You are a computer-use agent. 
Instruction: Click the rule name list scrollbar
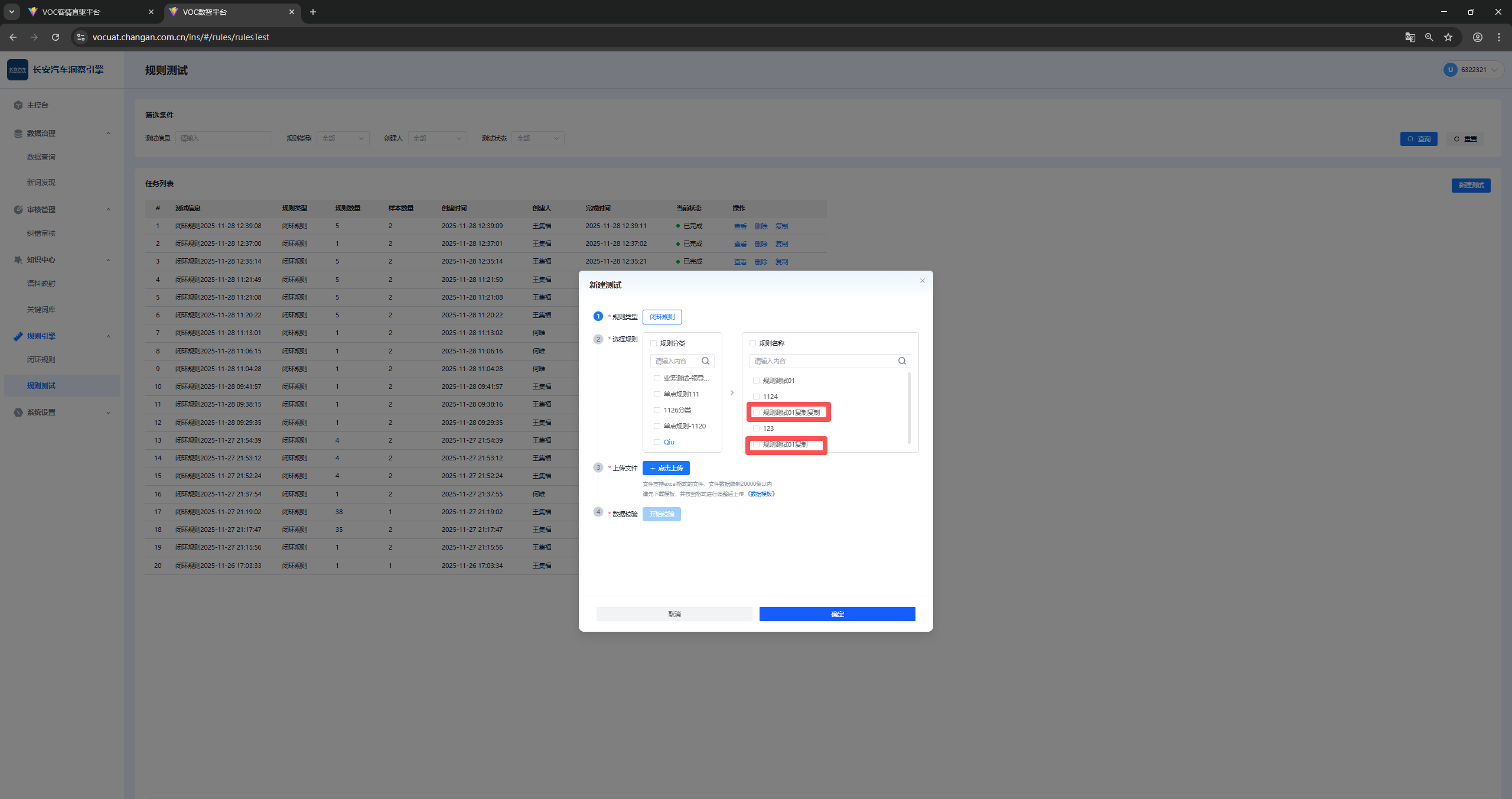click(x=908, y=408)
